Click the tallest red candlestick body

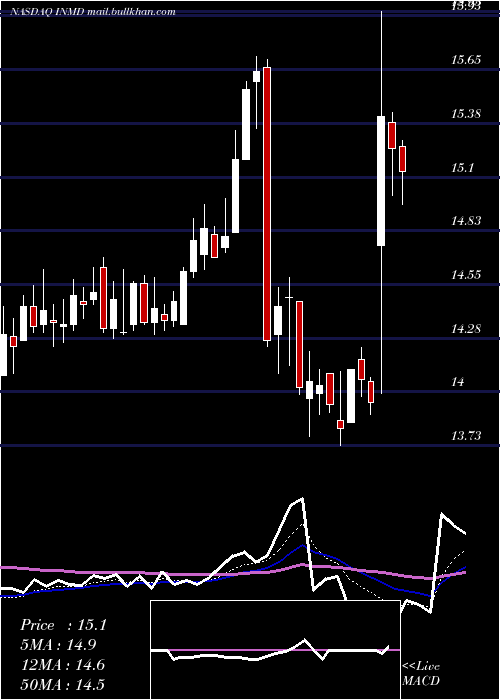[267, 204]
